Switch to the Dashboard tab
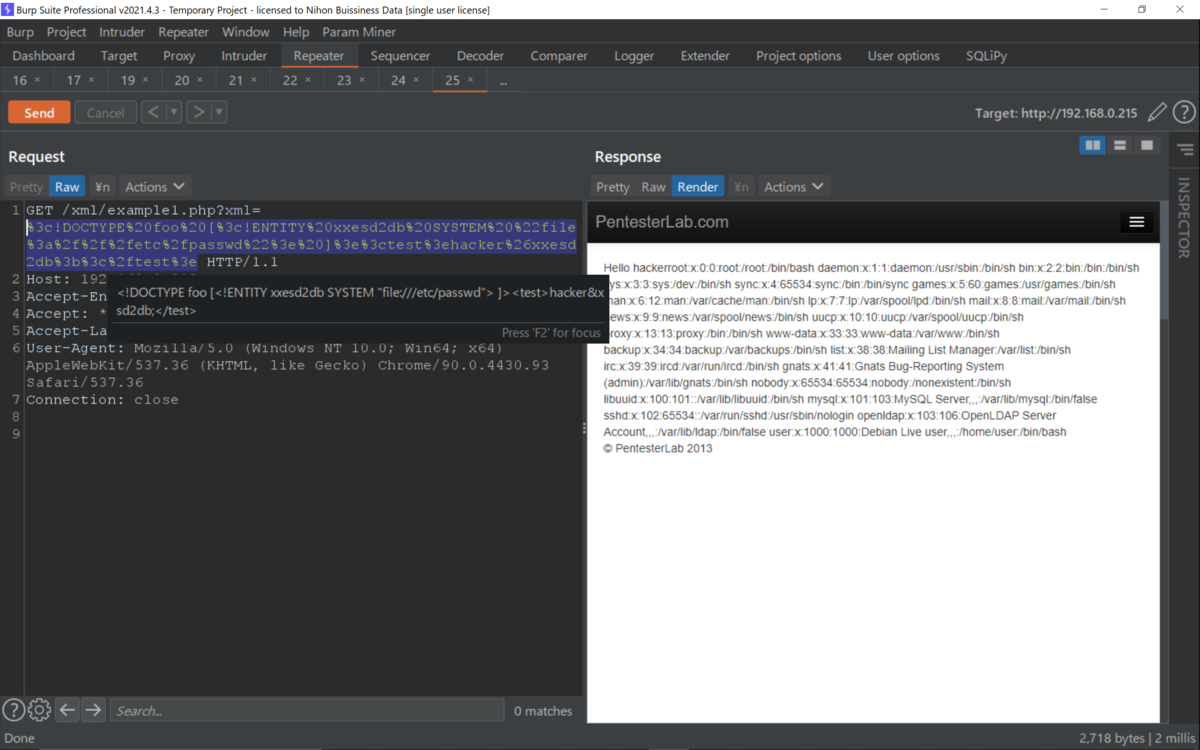The width and height of the screenshot is (1200, 750). (x=44, y=56)
